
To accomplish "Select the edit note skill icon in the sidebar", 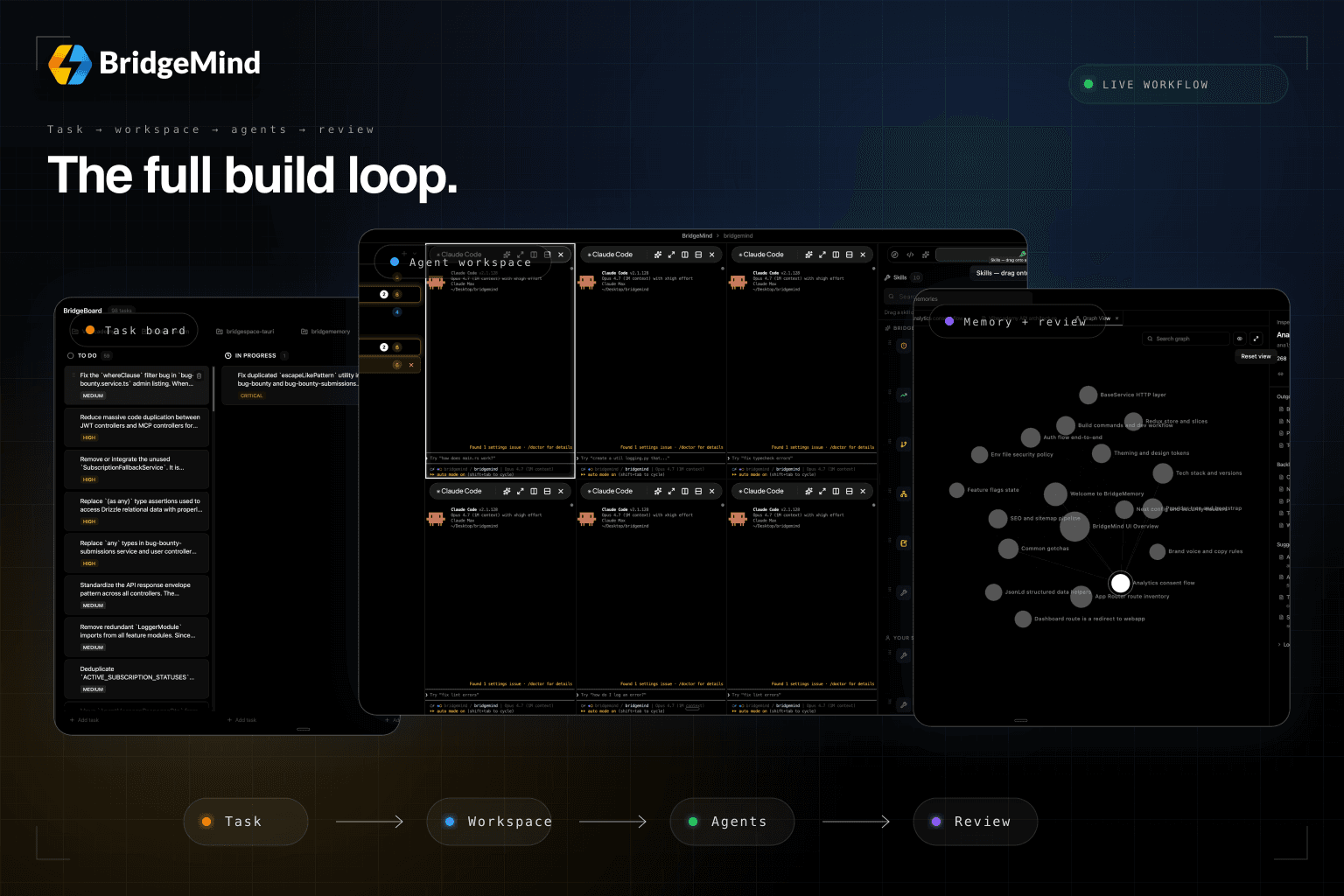I will (904, 543).
